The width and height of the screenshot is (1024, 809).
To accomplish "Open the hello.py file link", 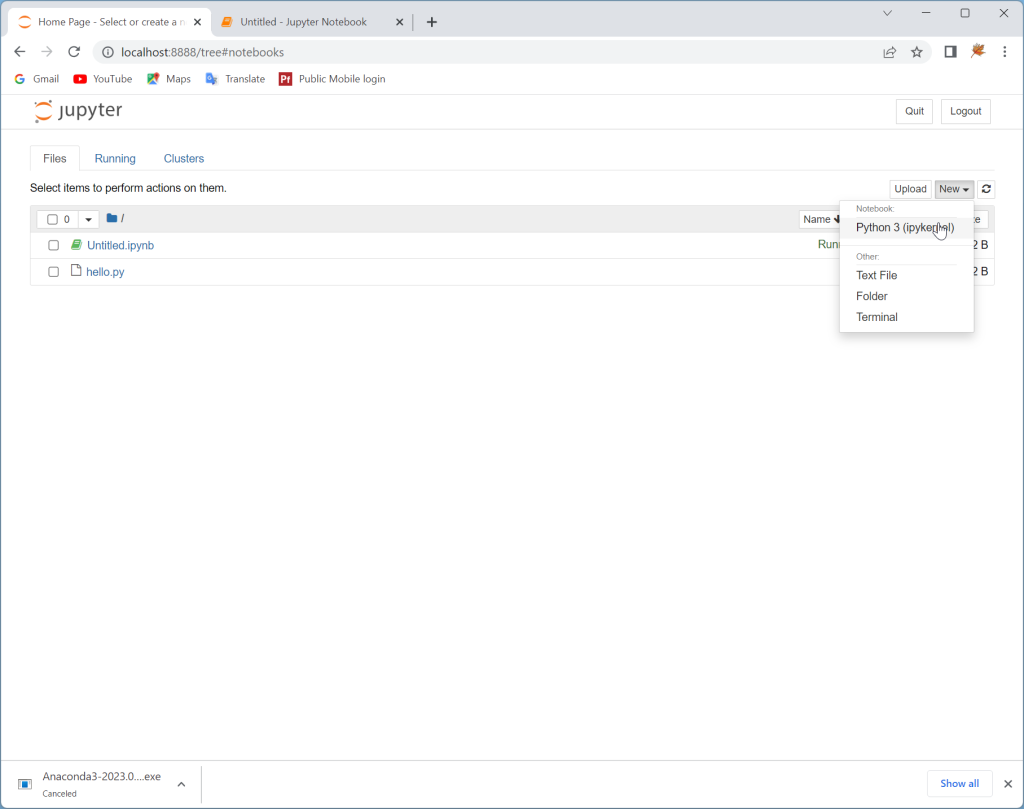I will (105, 272).
